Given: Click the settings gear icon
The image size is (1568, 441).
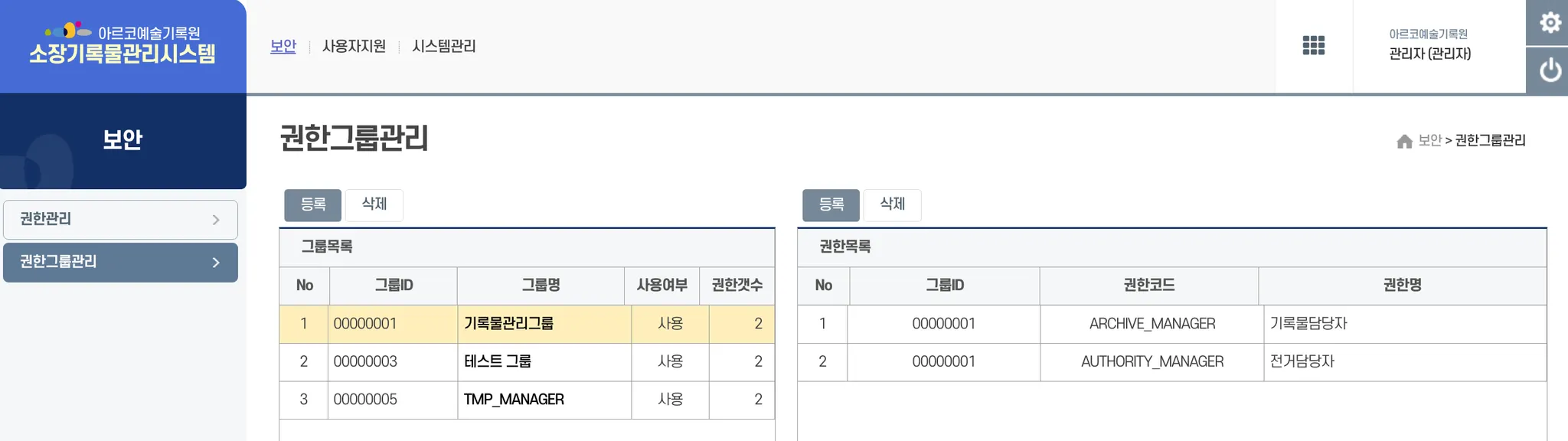Looking at the screenshot, I should (x=1550, y=22).
